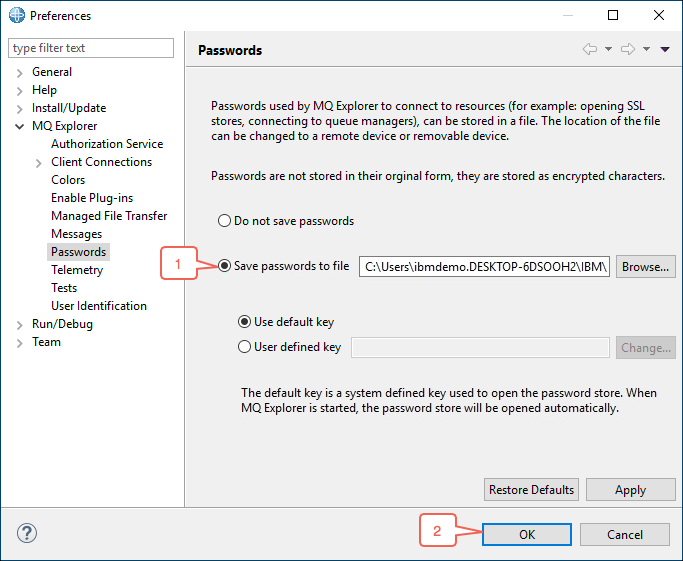The width and height of the screenshot is (683, 561).
Task: Open the forward history dropdown arrow
Action: pyautogui.click(x=646, y=49)
